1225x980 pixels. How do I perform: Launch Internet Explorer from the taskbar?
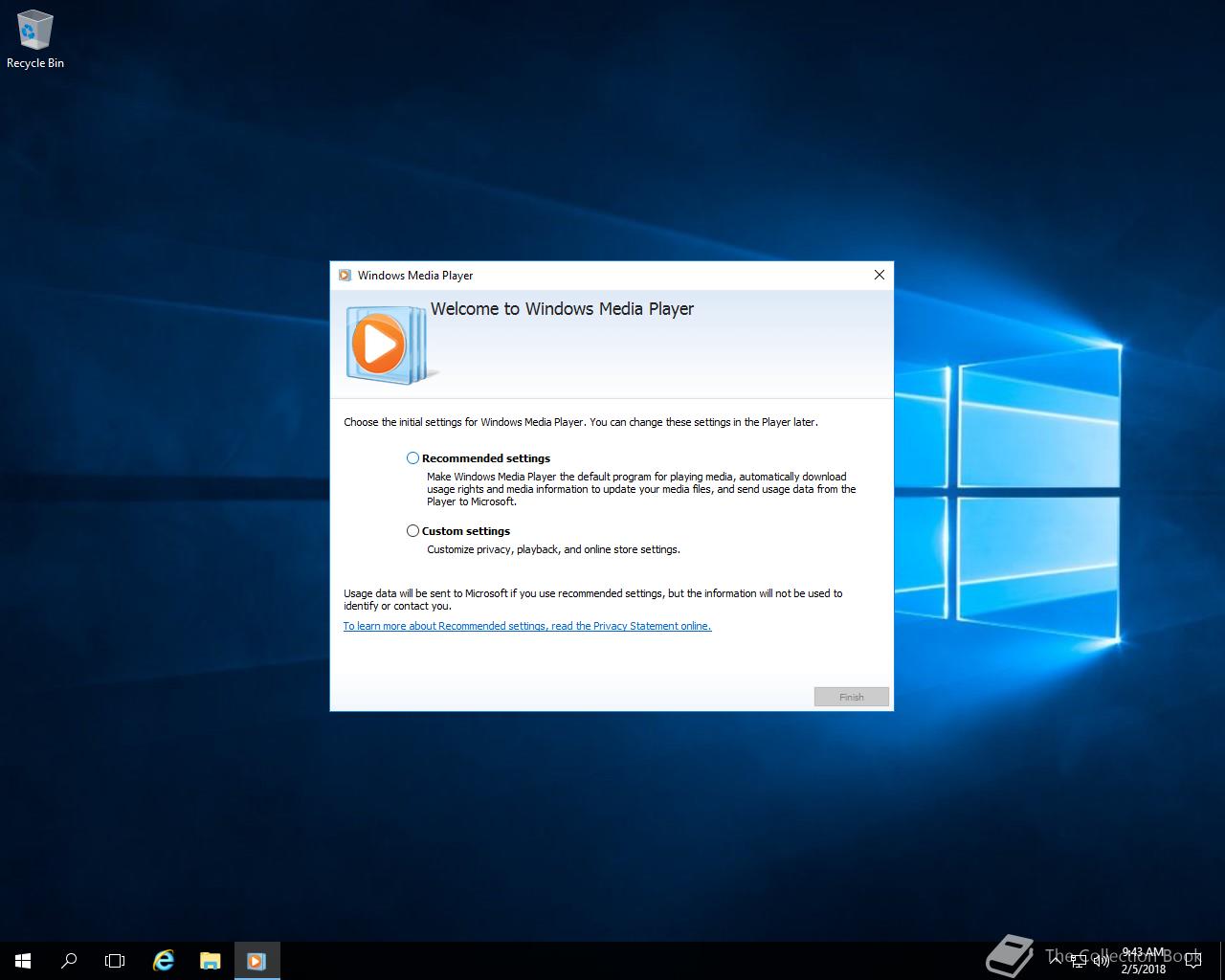[x=164, y=961]
